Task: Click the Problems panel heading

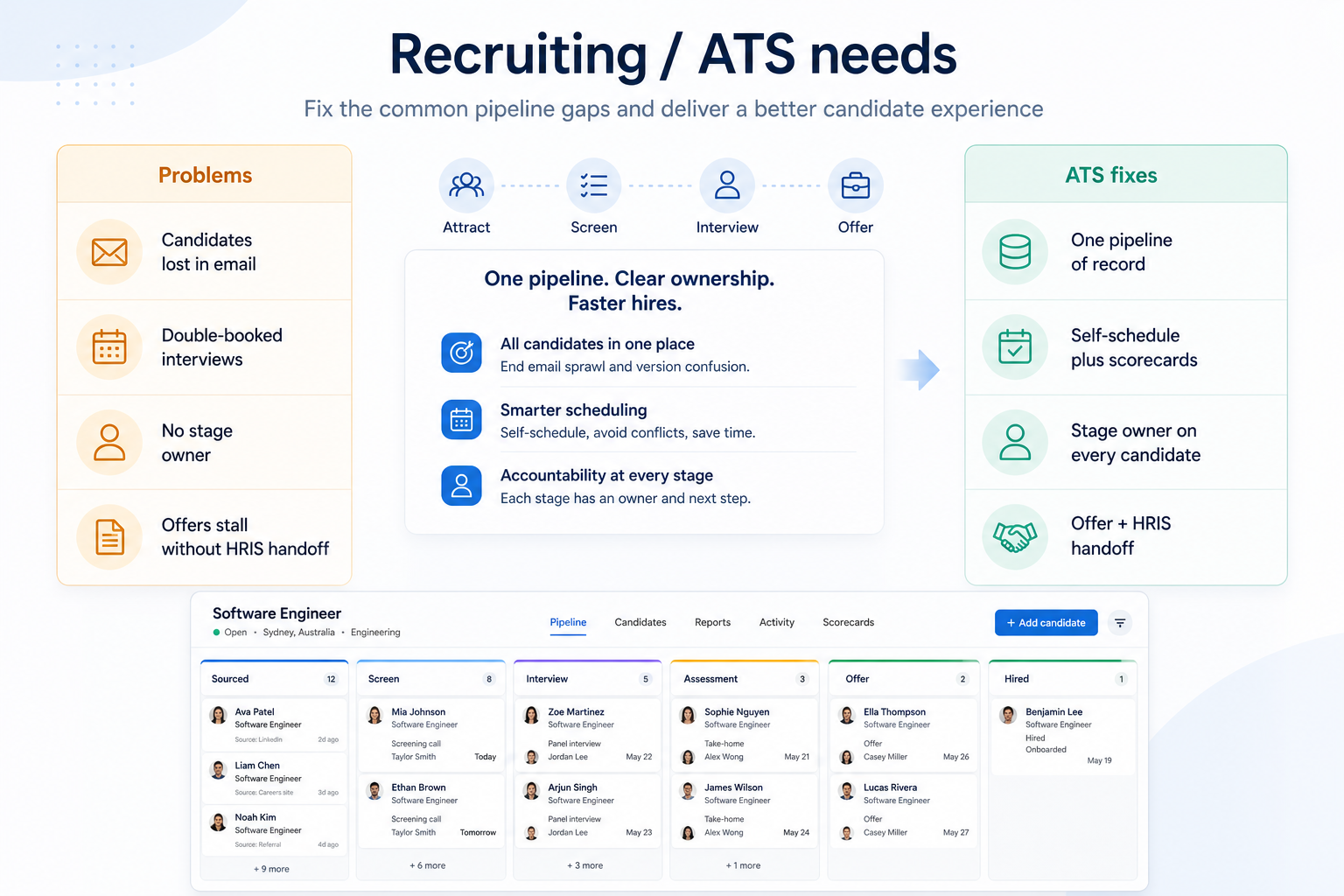Action: [x=205, y=175]
